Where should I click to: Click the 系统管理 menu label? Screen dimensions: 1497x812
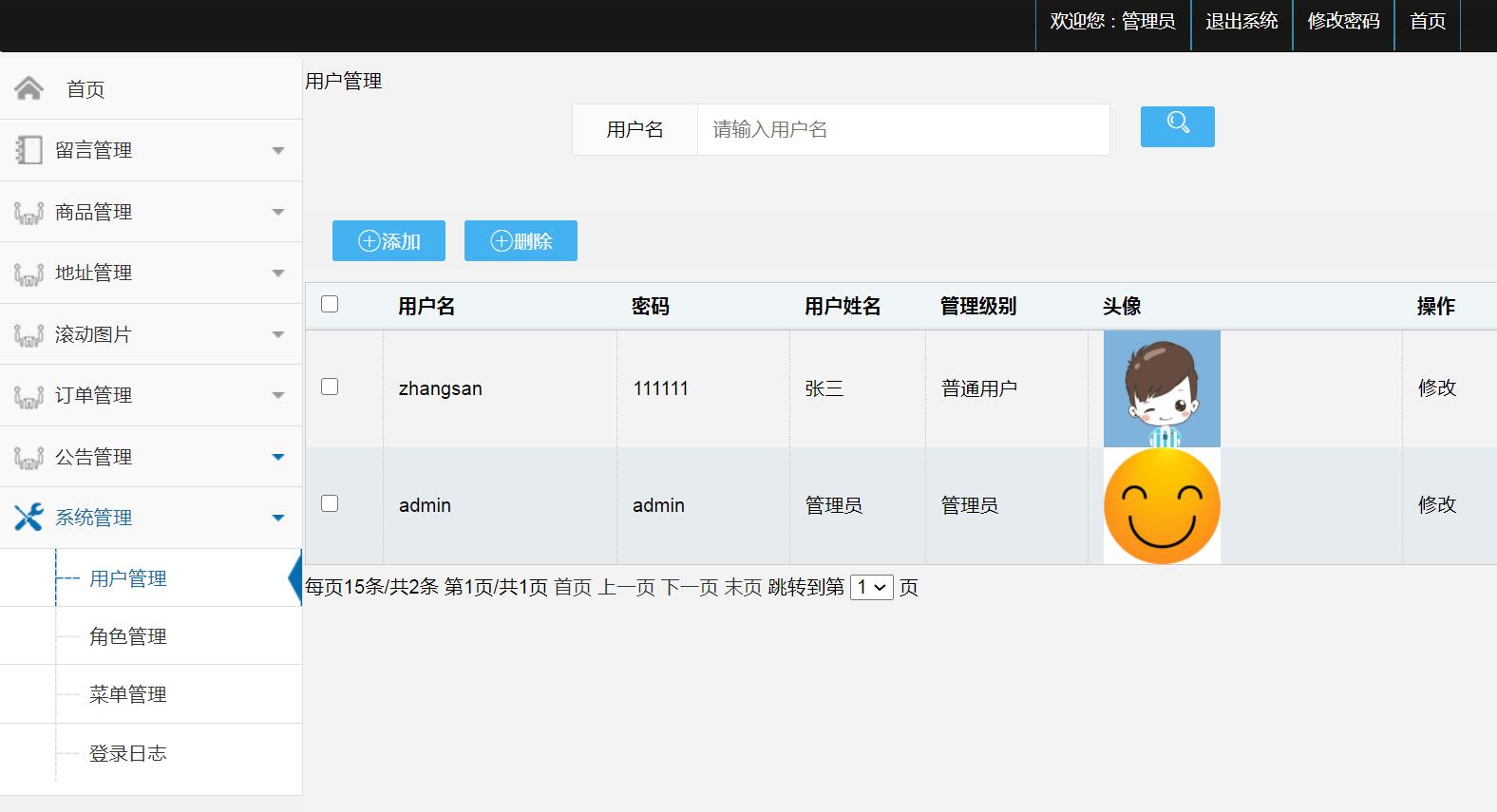click(x=93, y=518)
